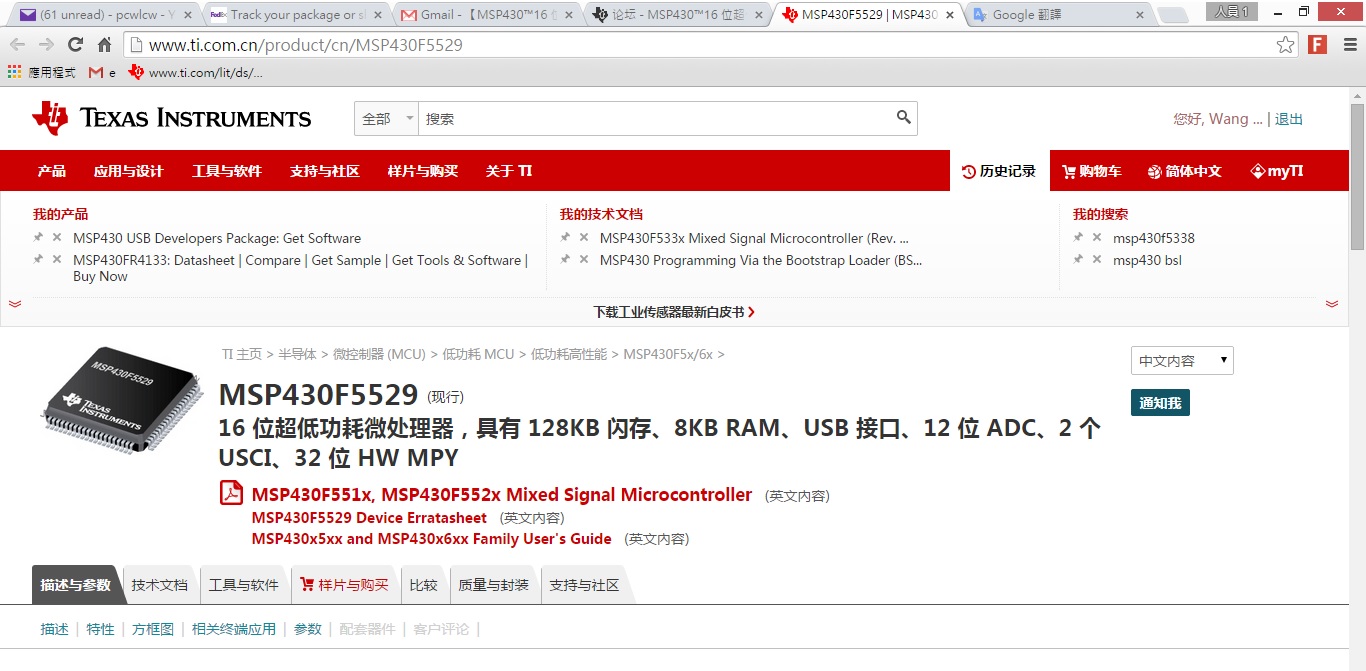Remove MSP430 USB Developers Package entry
The height and width of the screenshot is (671, 1366).
click(57, 238)
